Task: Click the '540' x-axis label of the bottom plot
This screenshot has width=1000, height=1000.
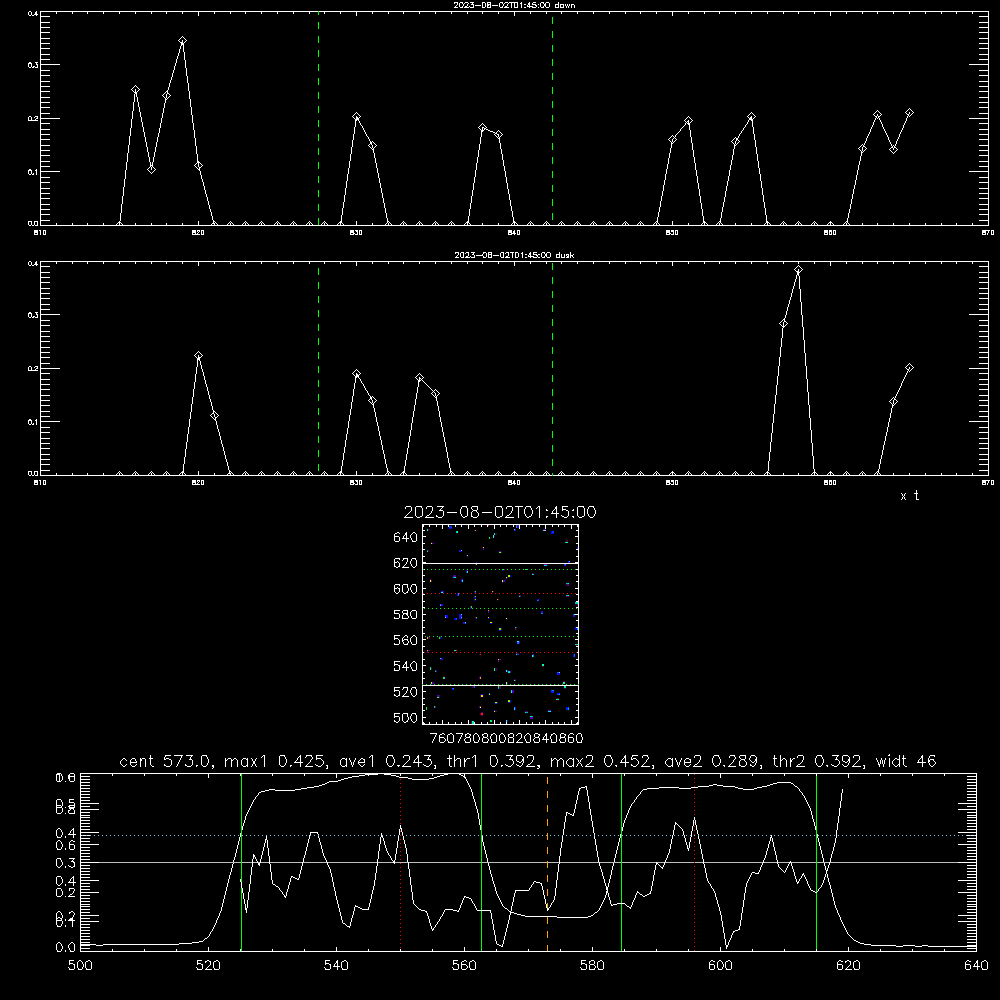Action: (336, 966)
